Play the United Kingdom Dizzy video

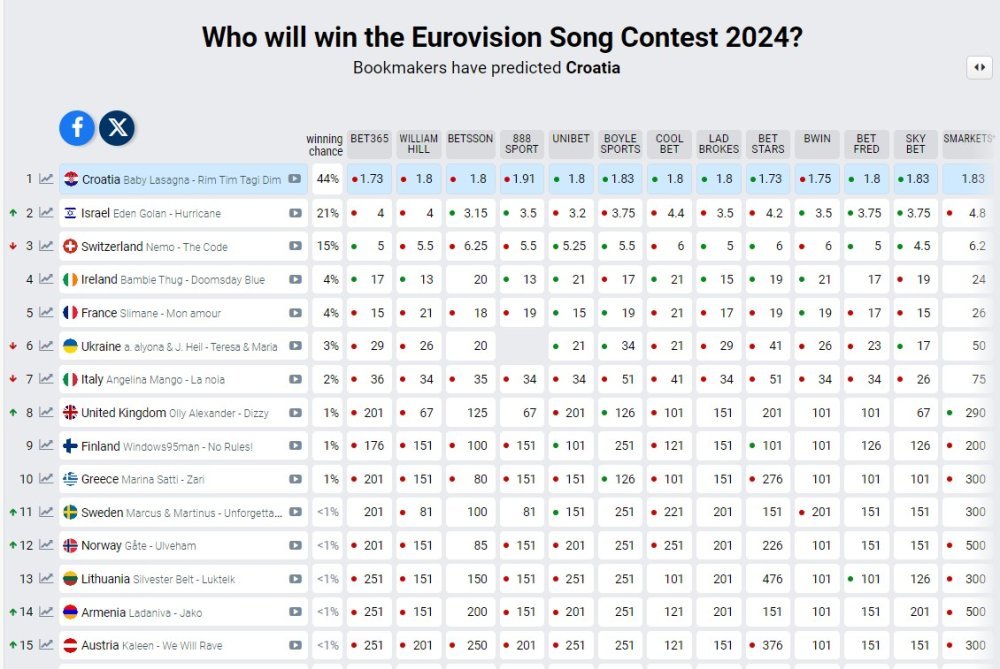pos(295,413)
